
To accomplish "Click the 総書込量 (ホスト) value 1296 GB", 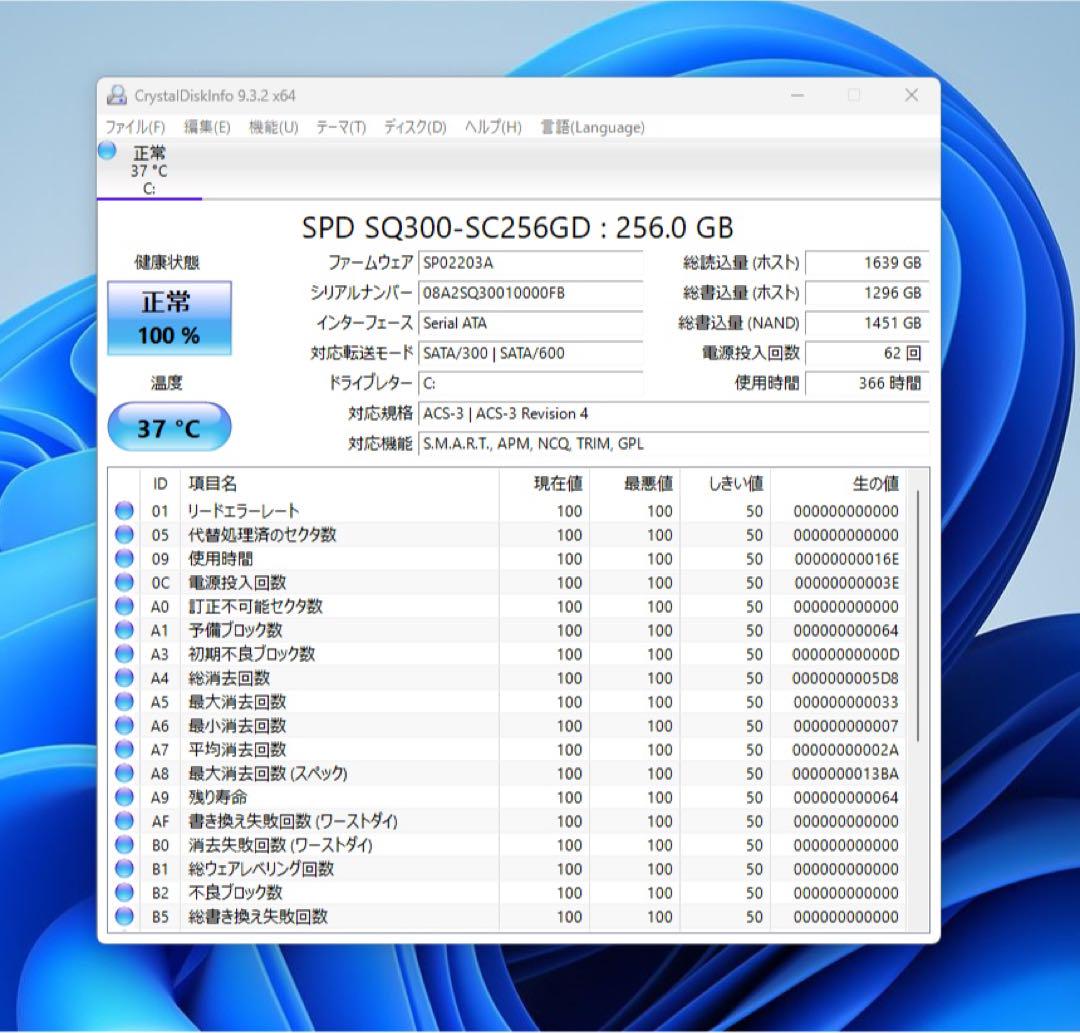I will point(867,293).
